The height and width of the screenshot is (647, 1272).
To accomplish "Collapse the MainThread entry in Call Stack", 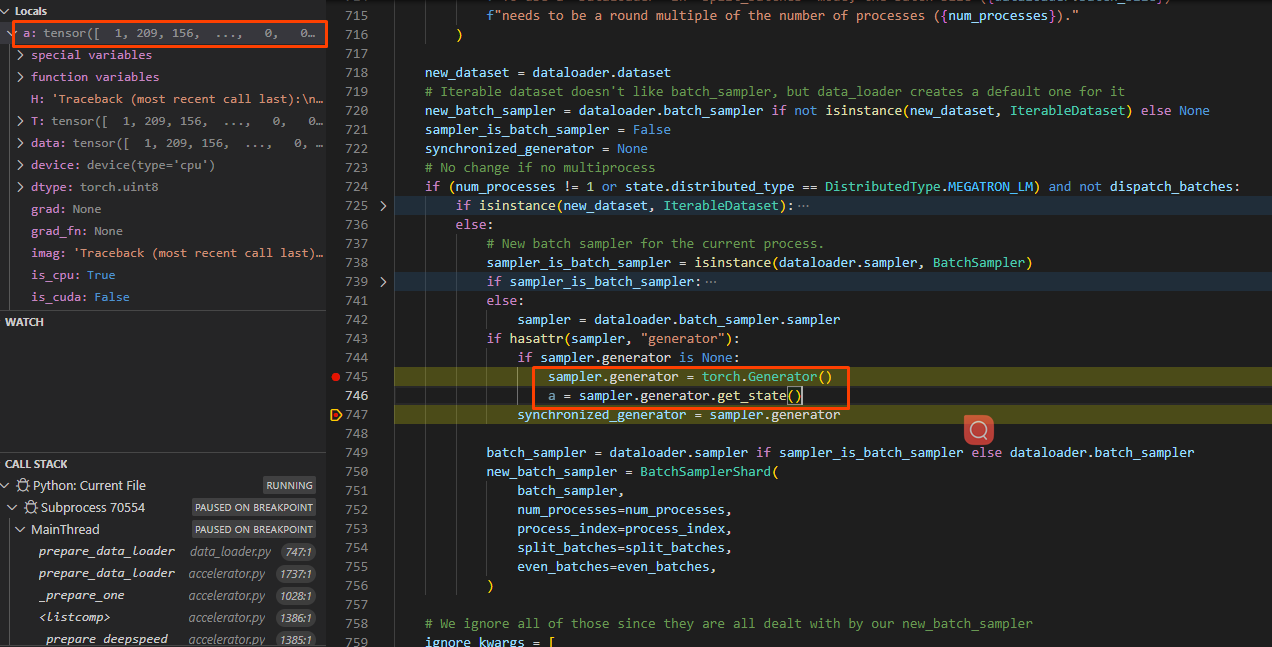I will pos(20,529).
